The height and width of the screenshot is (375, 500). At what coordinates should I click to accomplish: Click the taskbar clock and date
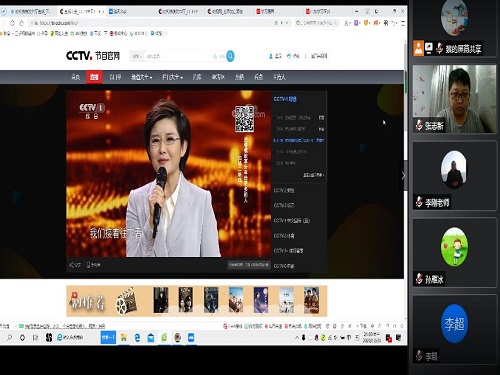click(372, 337)
